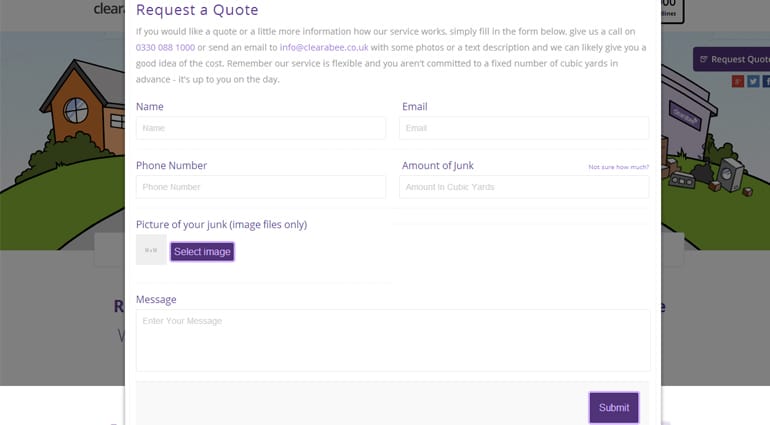The height and width of the screenshot is (425, 770).
Task: Click the Google Plus social icon
Action: [738, 81]
